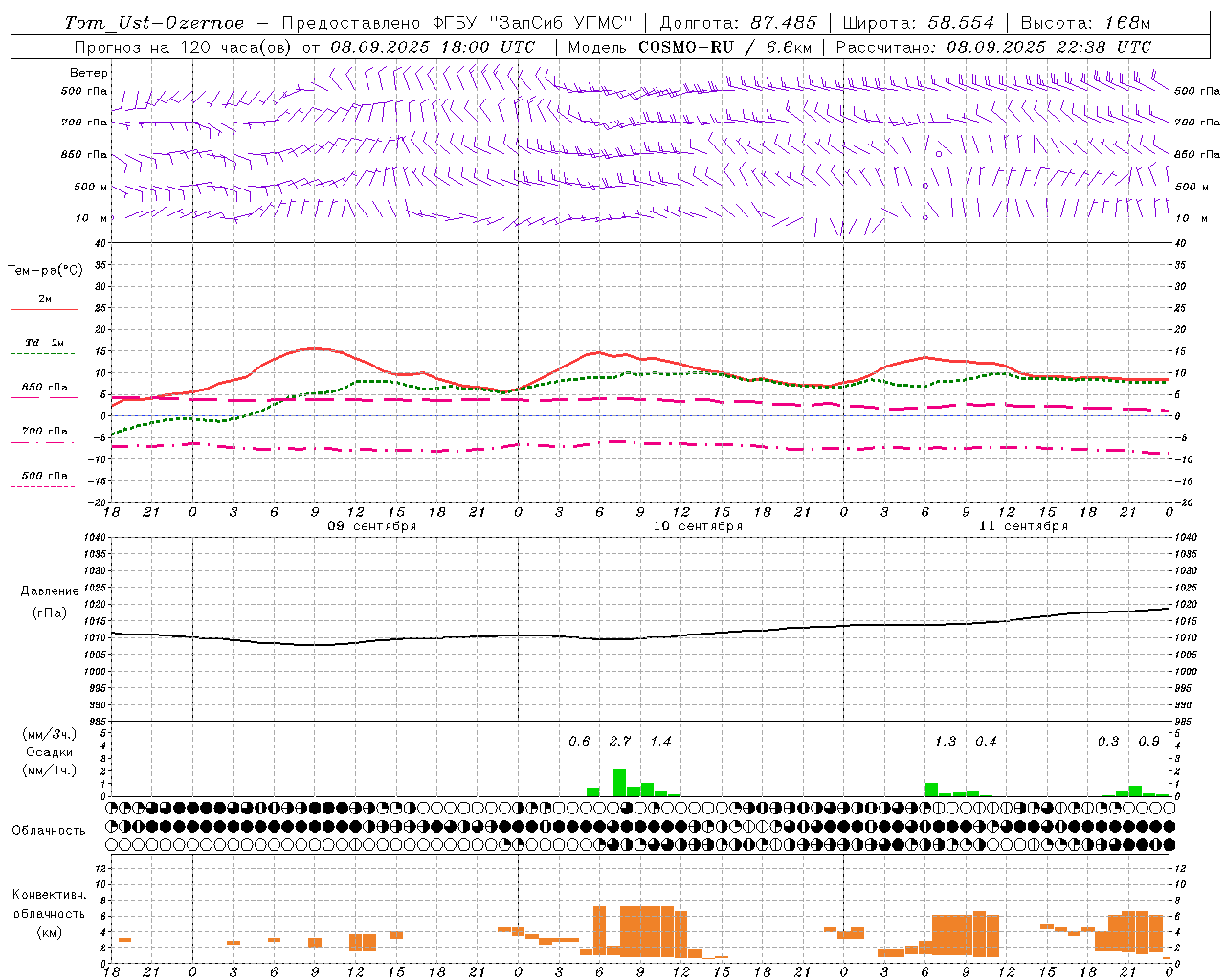Click the Тем-ра(°C) axis title
1225x980 pixels.
(x=45, y=271)
